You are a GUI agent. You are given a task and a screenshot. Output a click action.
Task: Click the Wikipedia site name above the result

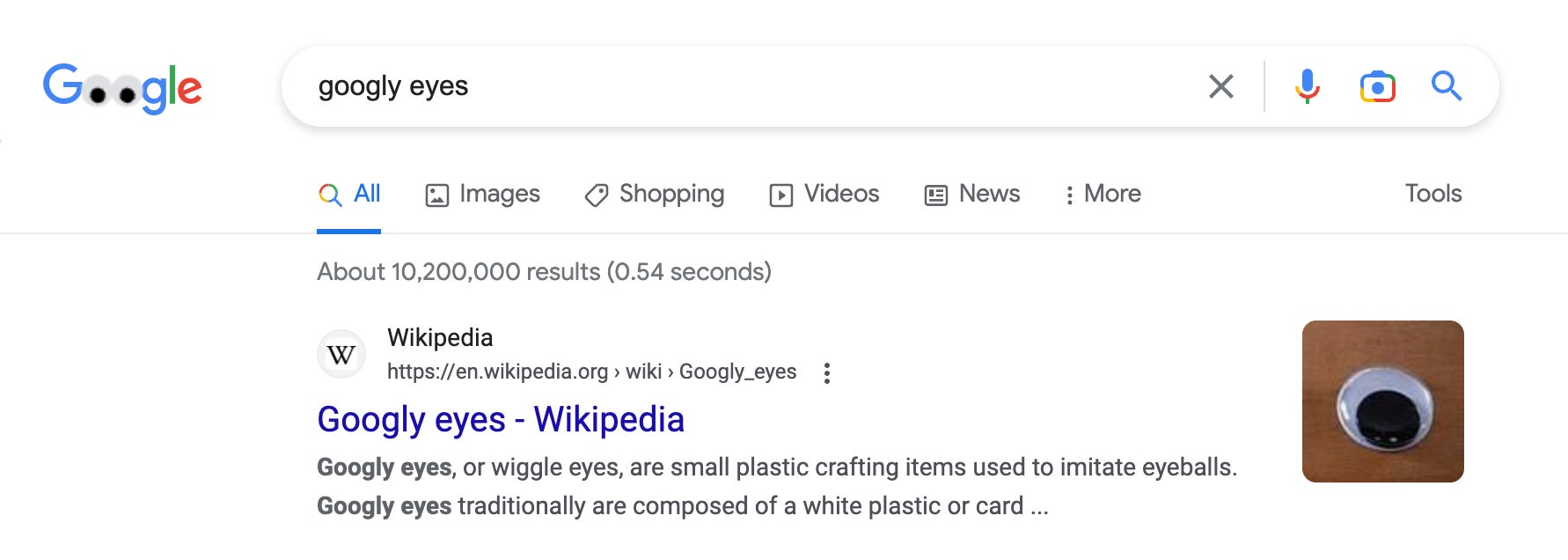coord(440,338)
